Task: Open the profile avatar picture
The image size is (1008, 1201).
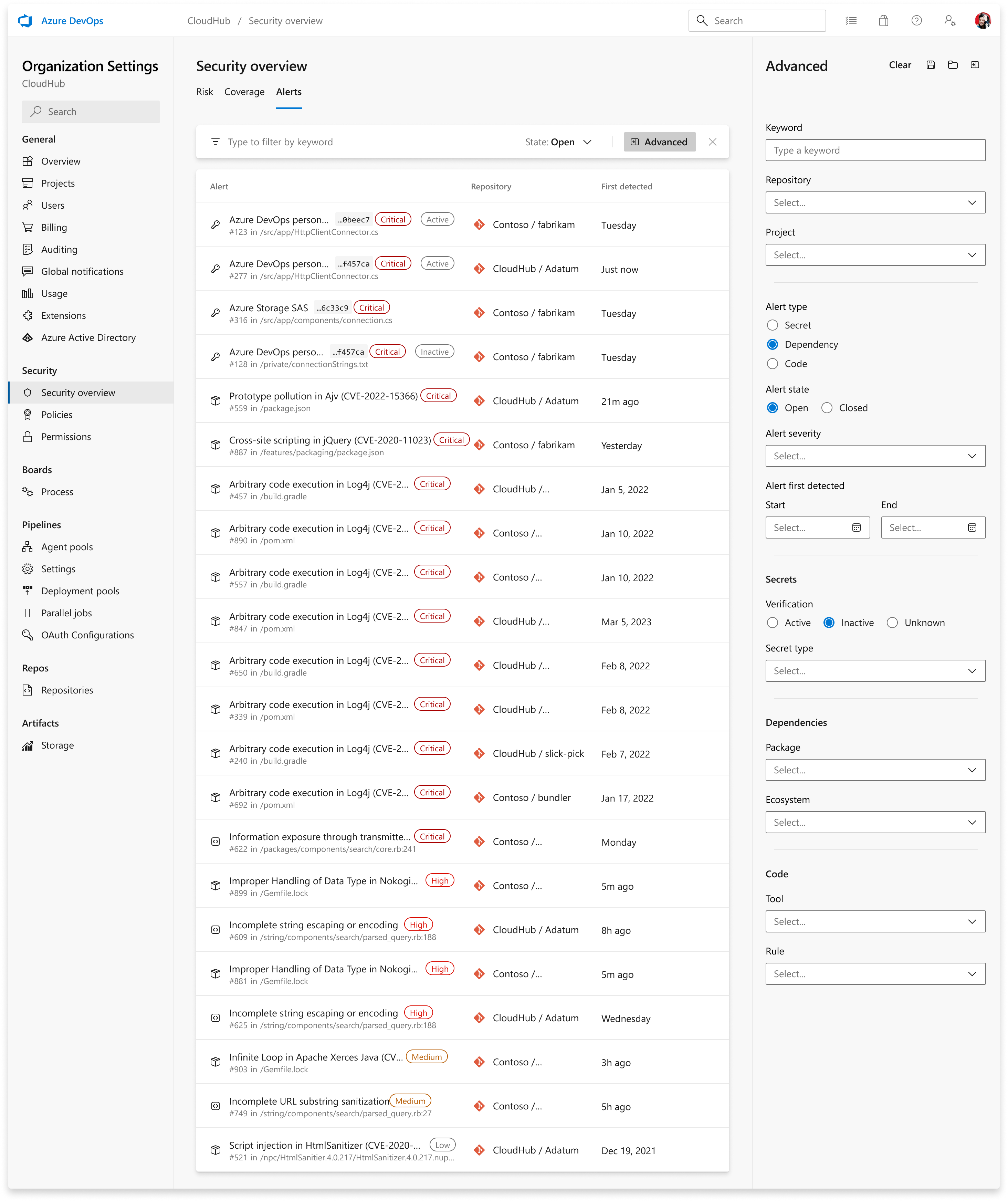Action: 983,21
